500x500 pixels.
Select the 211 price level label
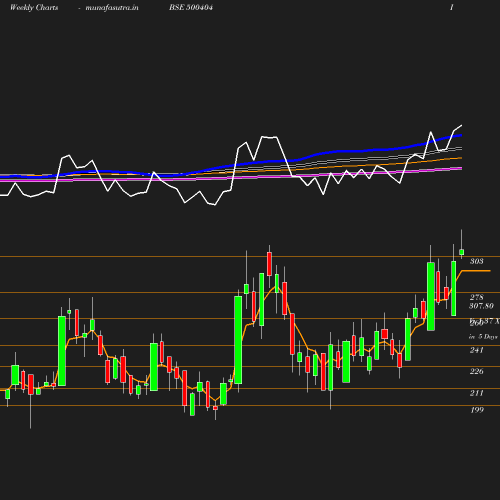coord(476,393)
